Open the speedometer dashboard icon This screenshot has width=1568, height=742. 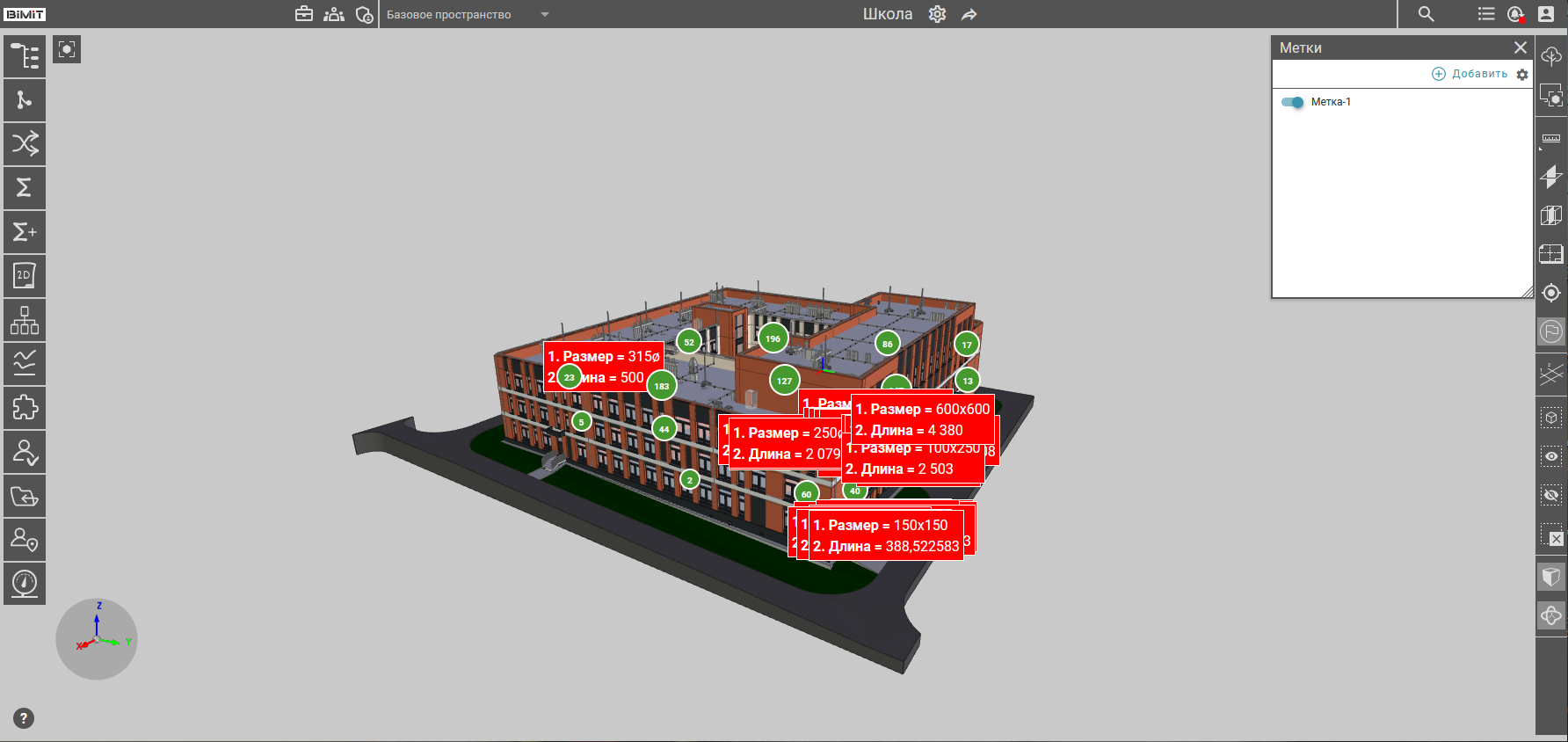(25, 583)
